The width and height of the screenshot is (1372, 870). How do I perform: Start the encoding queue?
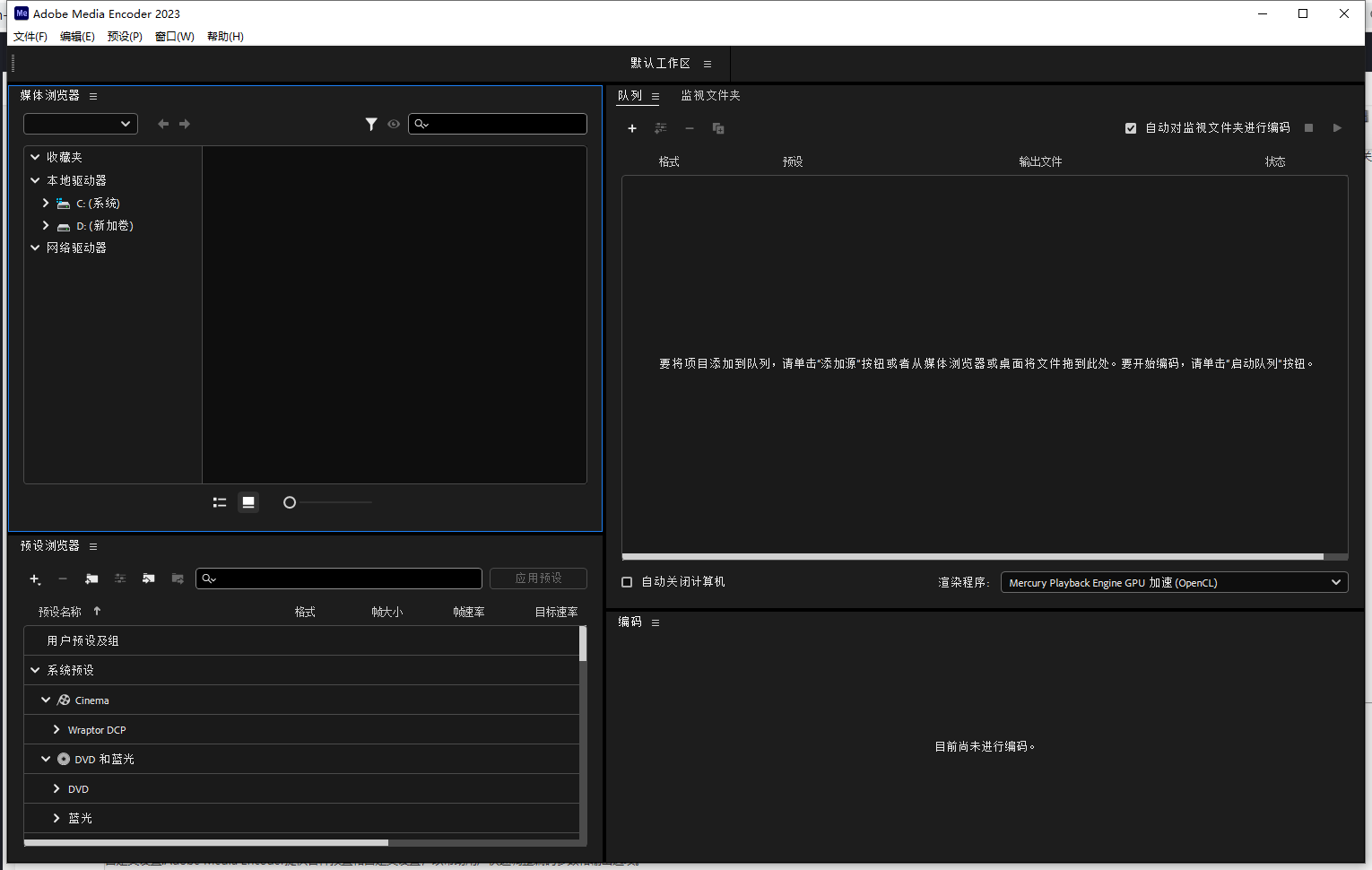click(x=1337, y=128)
